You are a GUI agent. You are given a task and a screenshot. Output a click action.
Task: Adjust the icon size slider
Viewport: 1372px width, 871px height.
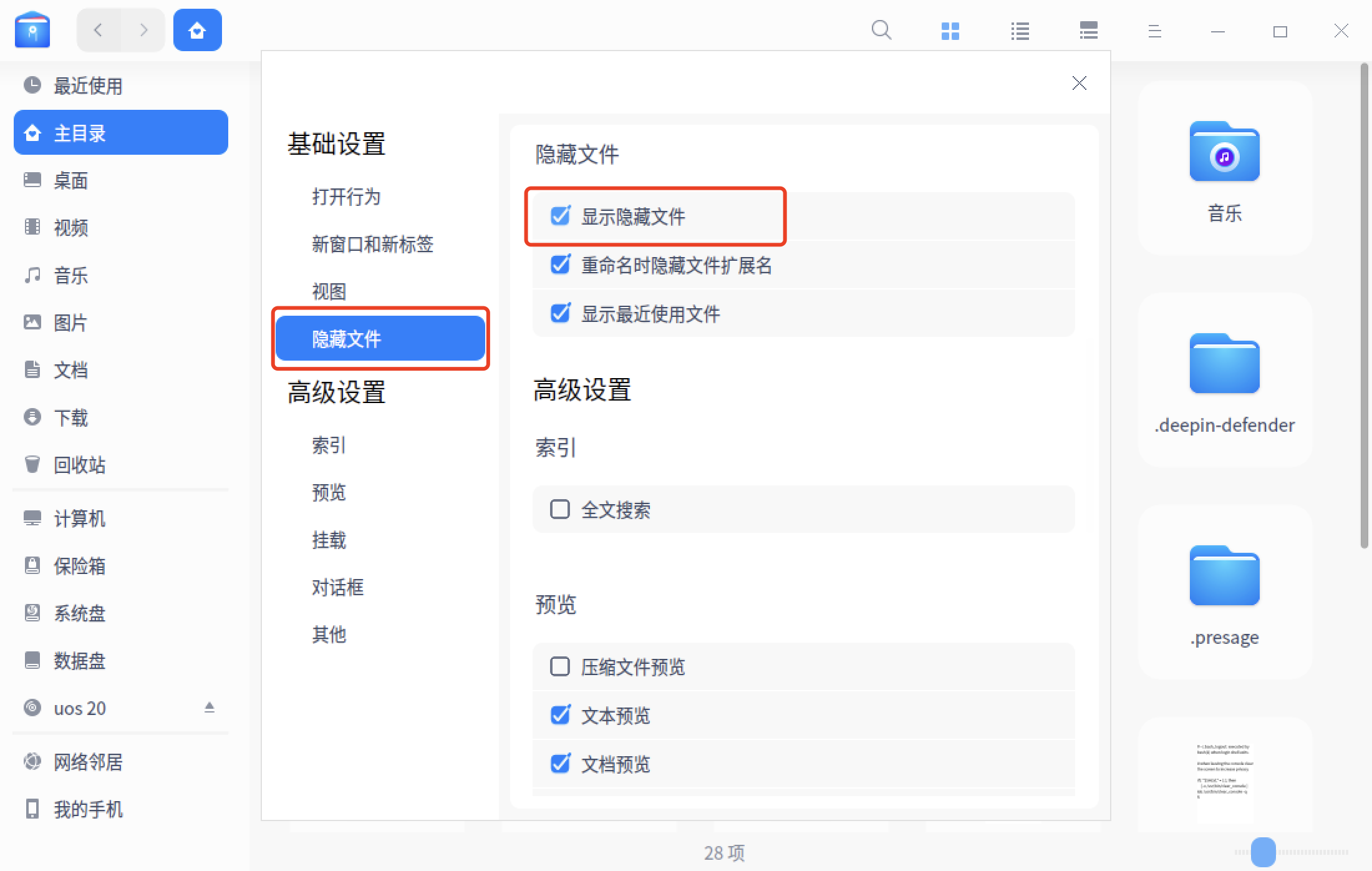pyautogui.click(x=1263, y=852)
